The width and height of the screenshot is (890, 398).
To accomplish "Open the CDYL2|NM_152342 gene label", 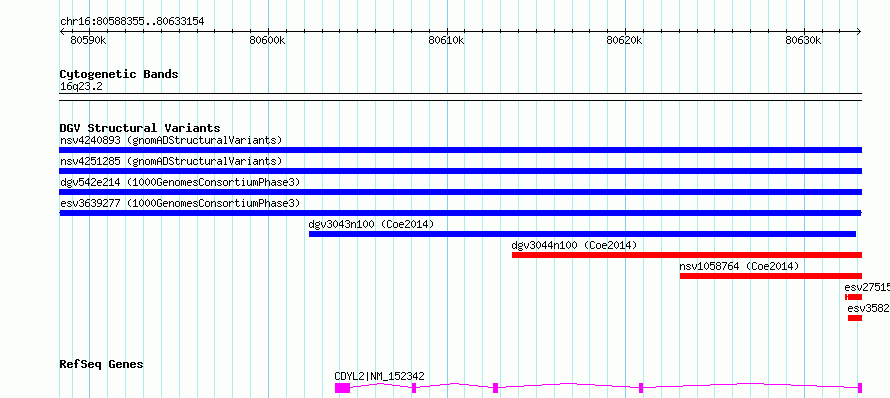I will [379, 376].
